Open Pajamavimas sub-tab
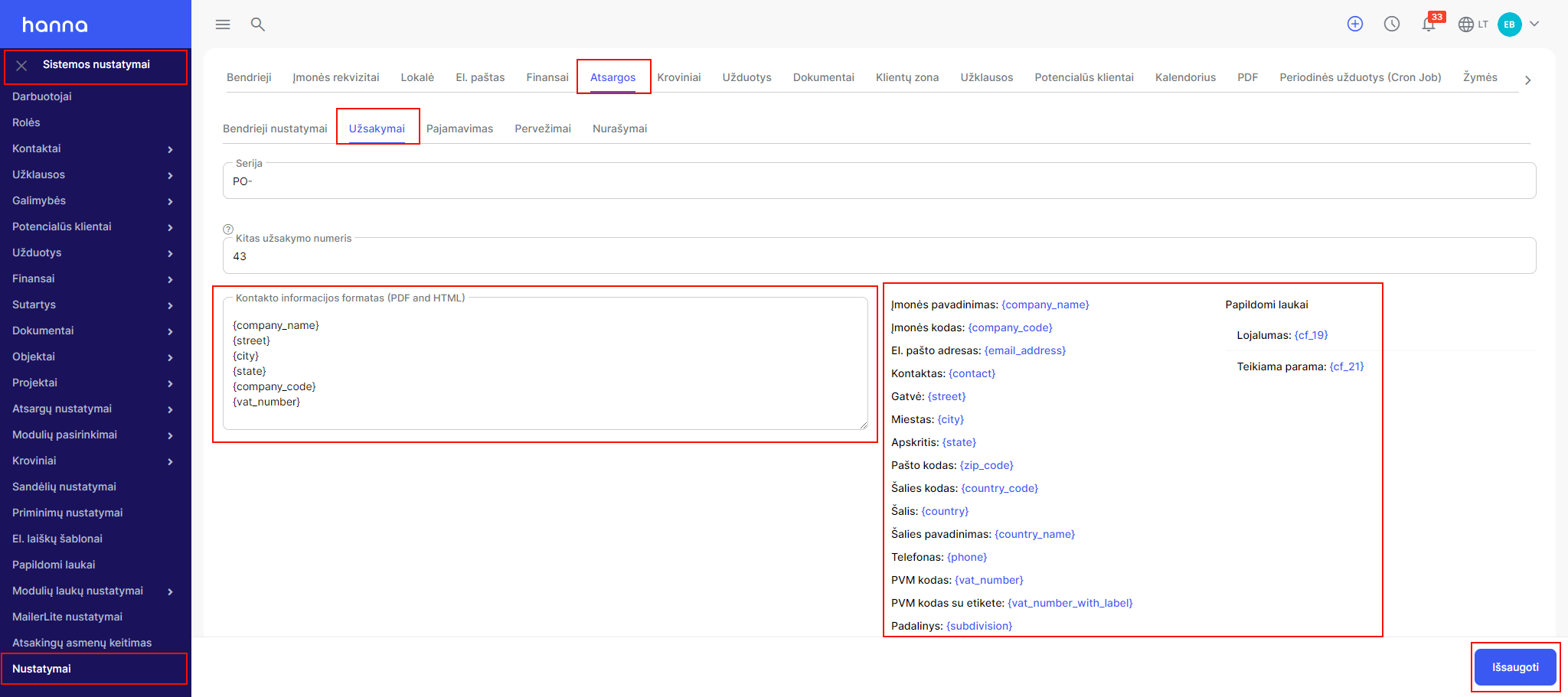Viewport: 1568px width, 697px height. (459, 129)
